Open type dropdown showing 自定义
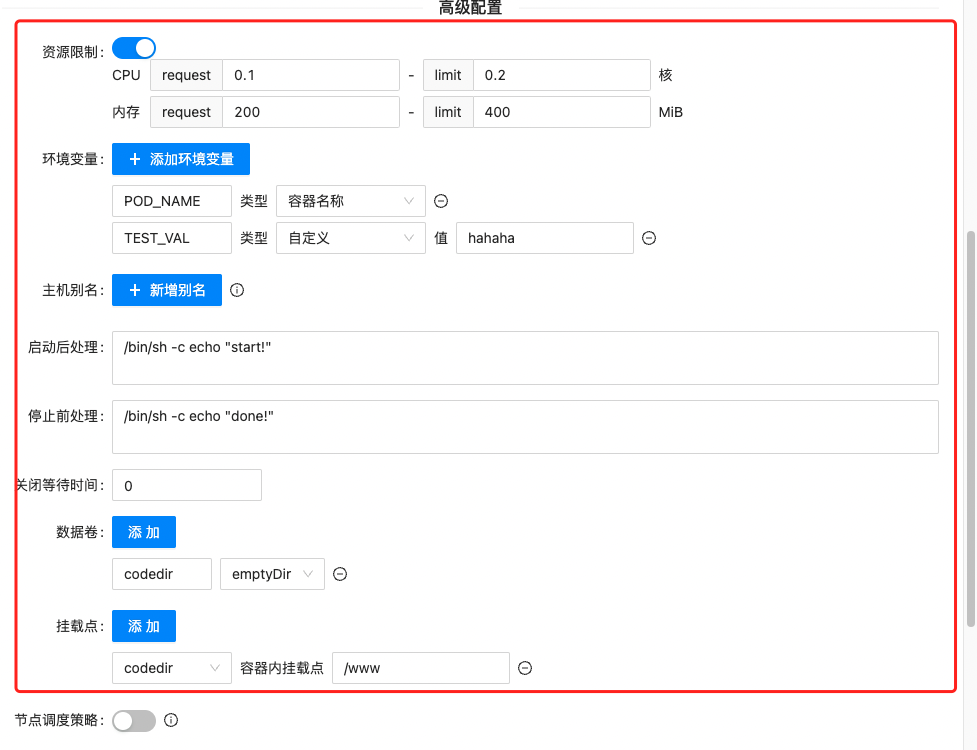This screenshot has width=977, height=750. click(351, 238)
